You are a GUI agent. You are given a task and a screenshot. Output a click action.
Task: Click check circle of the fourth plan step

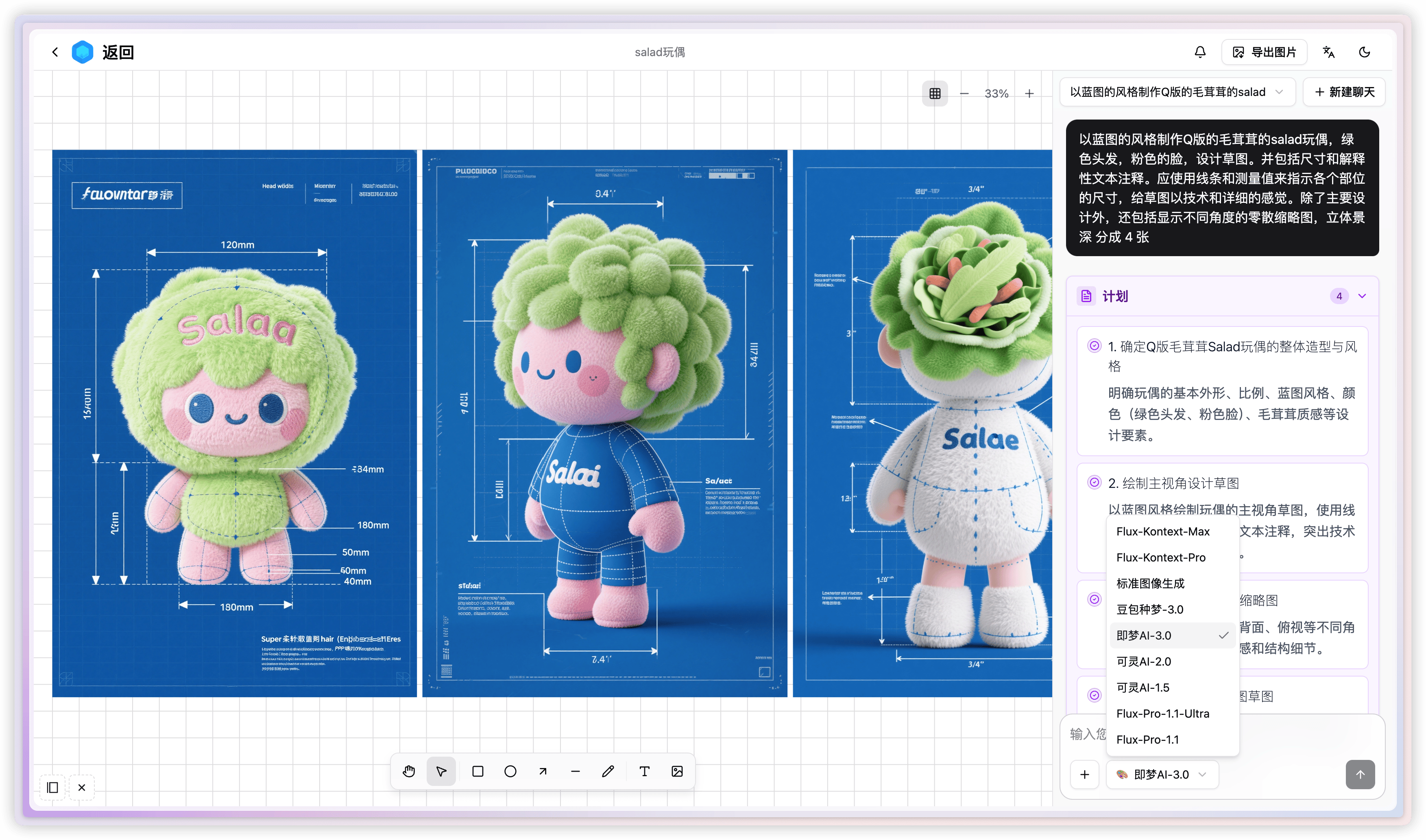pyautogui.click(x=1094, y=696)
